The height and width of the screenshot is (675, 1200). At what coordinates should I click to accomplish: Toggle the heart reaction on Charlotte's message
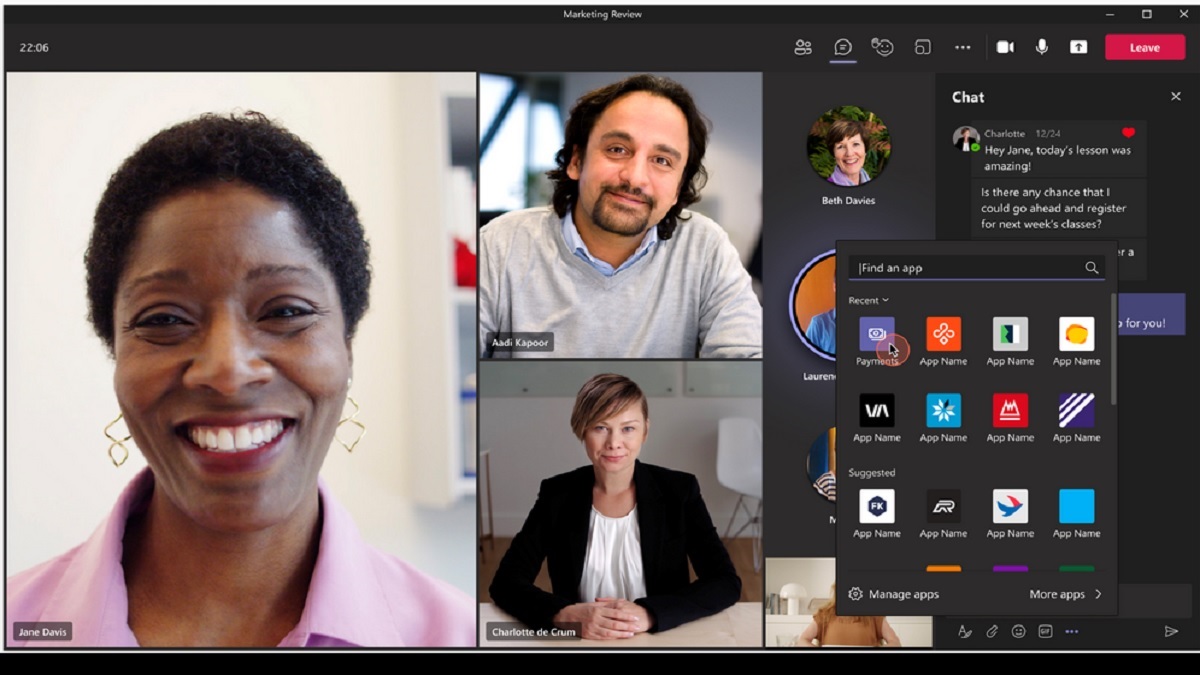[x=1131, y=131]
